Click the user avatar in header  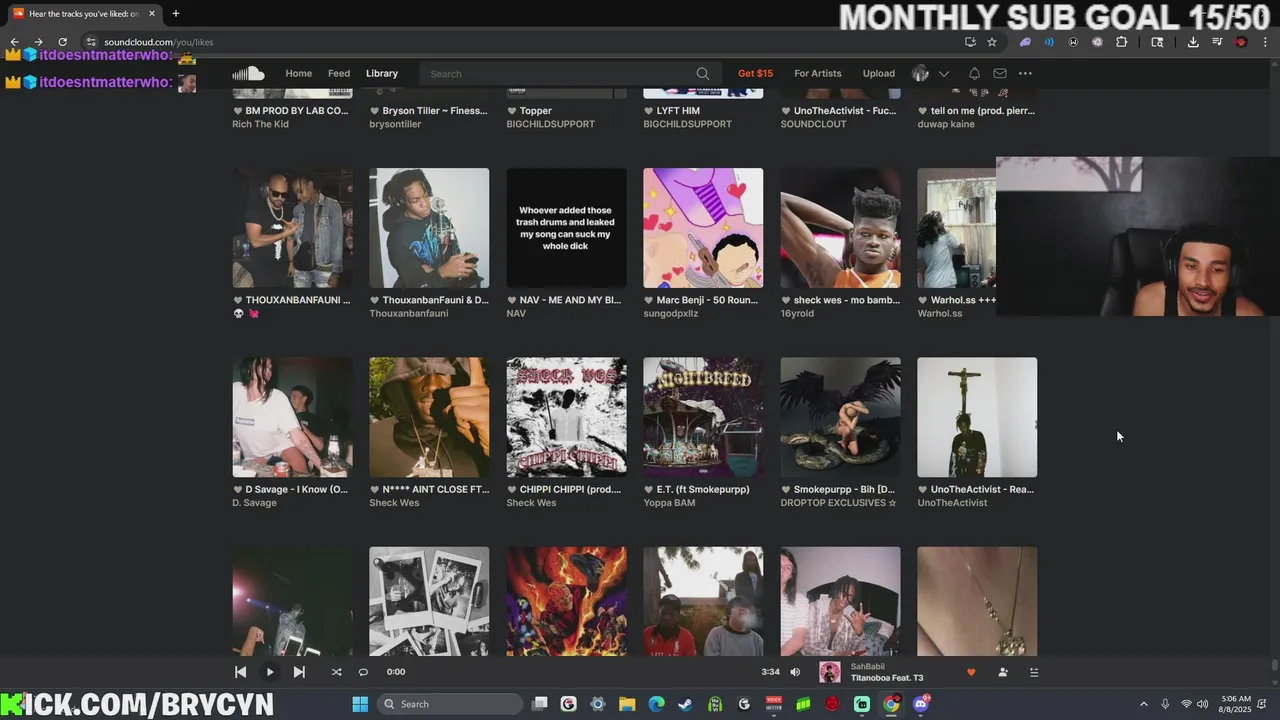[x=921, y=73]
